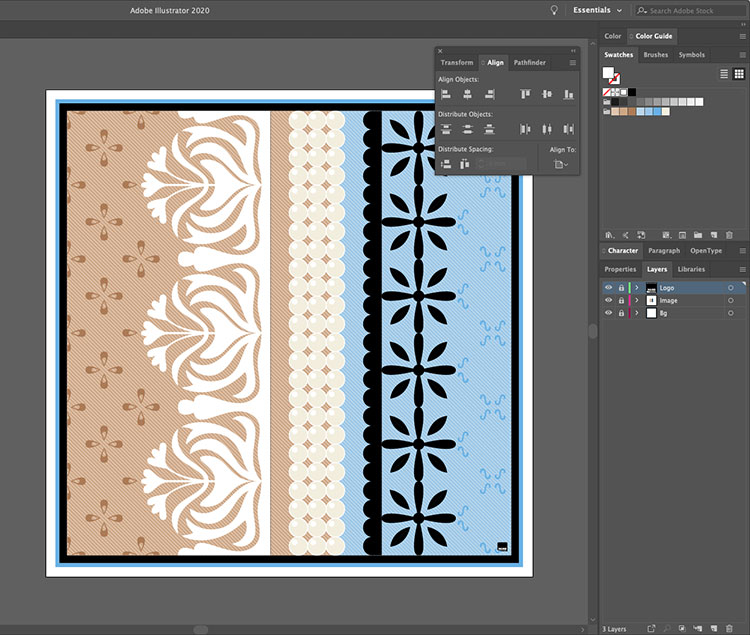
Task: Click the vertical align top icon
Action: 526,94
